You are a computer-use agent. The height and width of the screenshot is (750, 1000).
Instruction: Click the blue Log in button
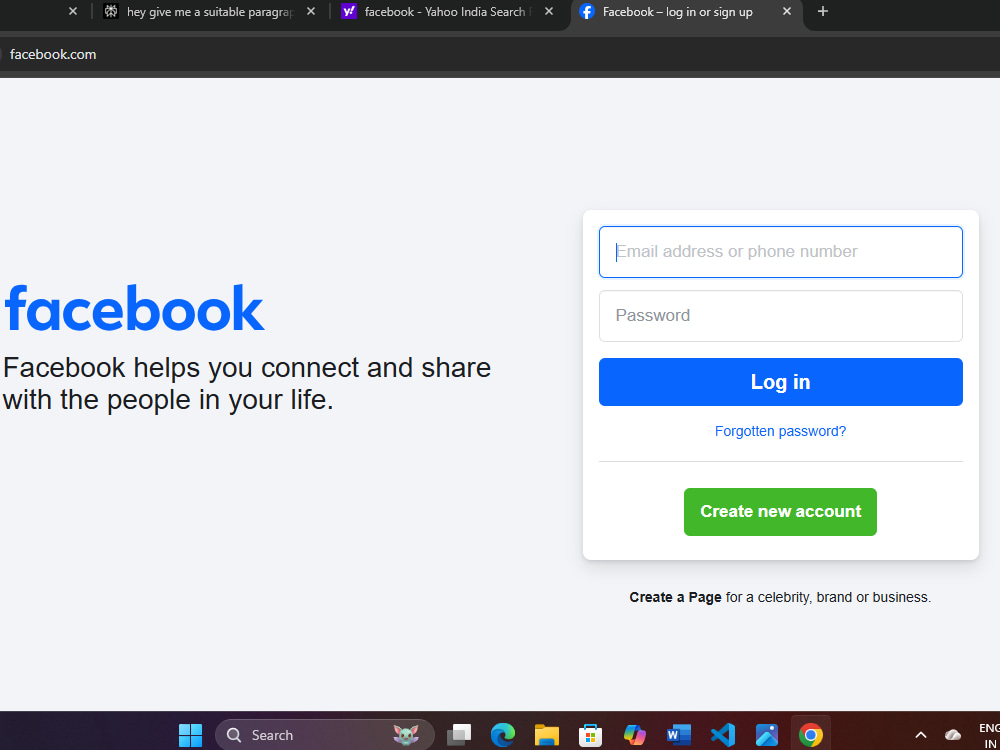tap(780, 381)
